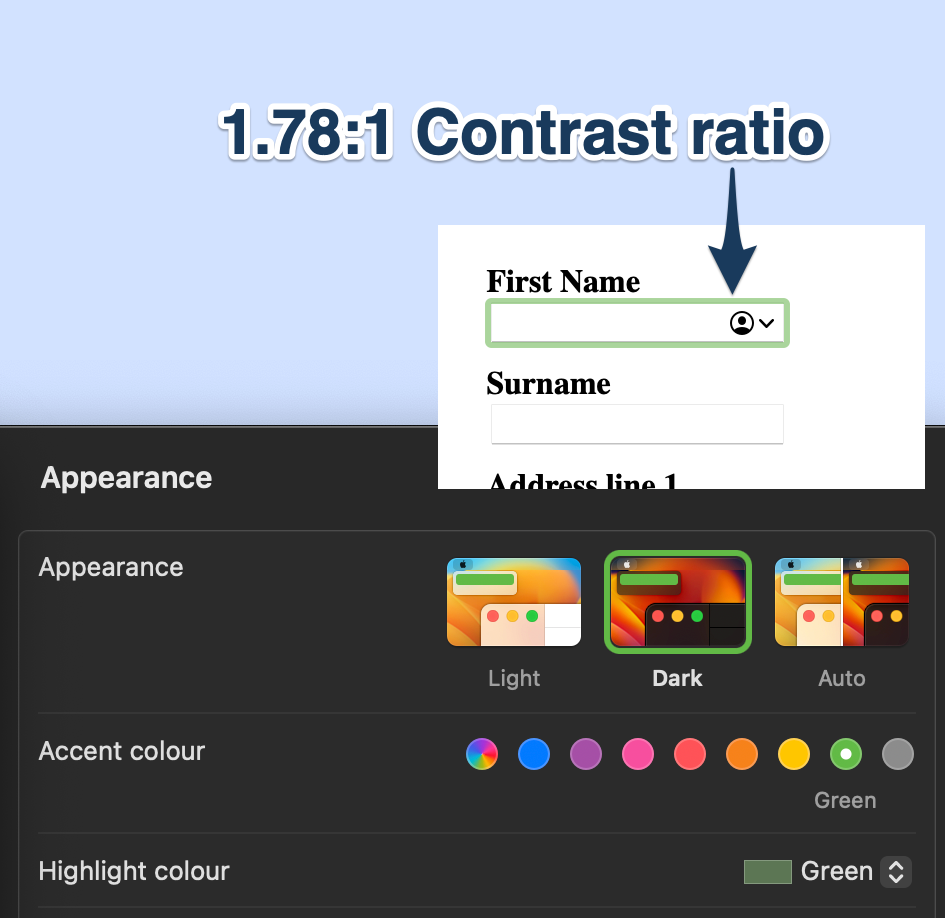Expand the autofill chevron in First Name
The height and width of the screenshot is (918, 945).
pos(767,323)
